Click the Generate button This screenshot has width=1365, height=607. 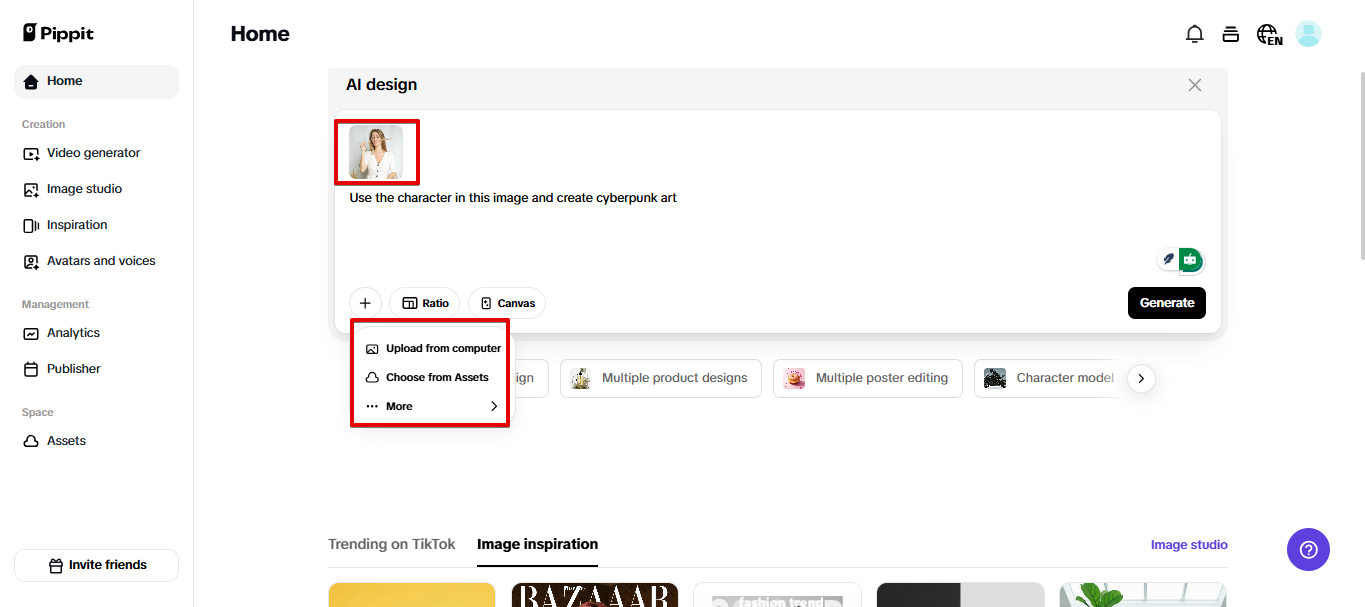pos(1166,302)
